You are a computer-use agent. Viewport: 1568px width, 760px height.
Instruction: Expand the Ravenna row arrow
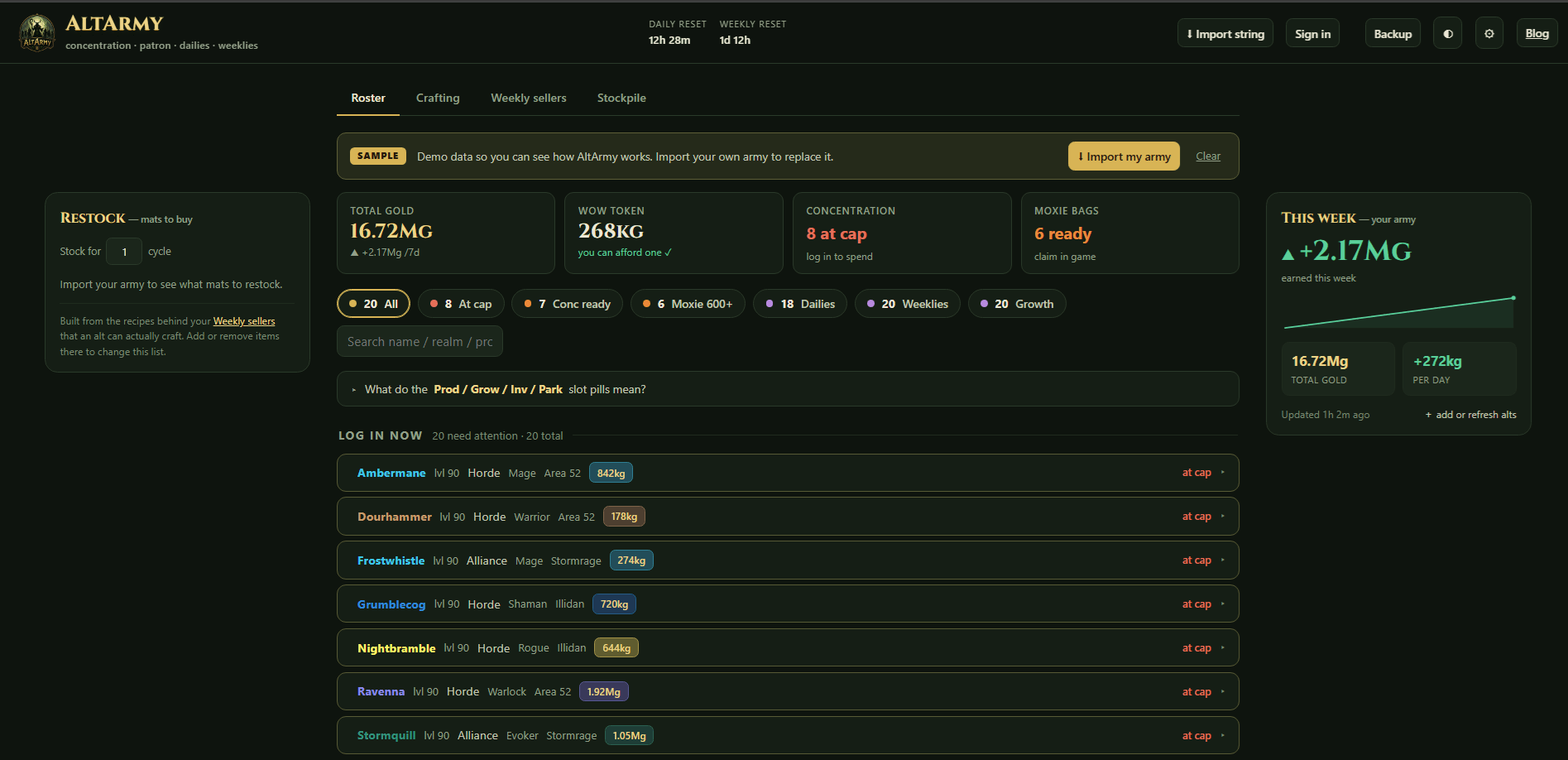(1222, 692)
